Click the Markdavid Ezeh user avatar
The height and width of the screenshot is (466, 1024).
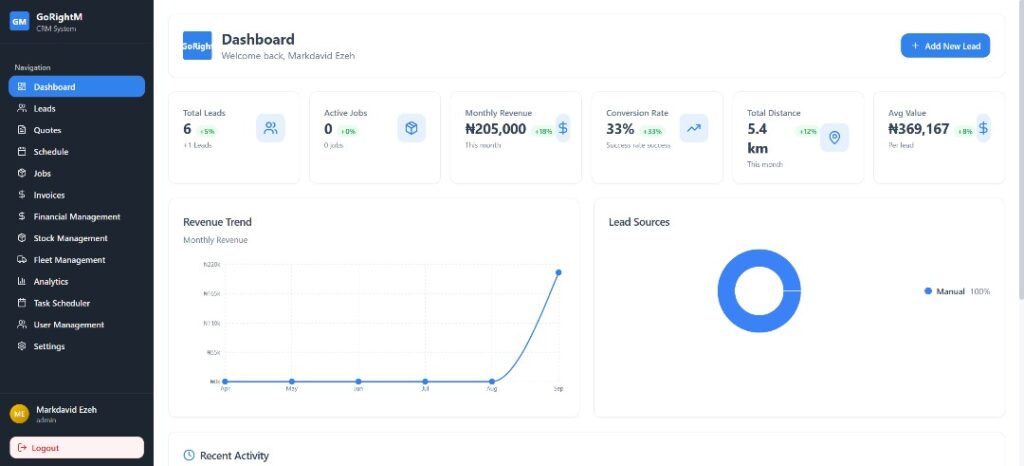tap(19, 414)
